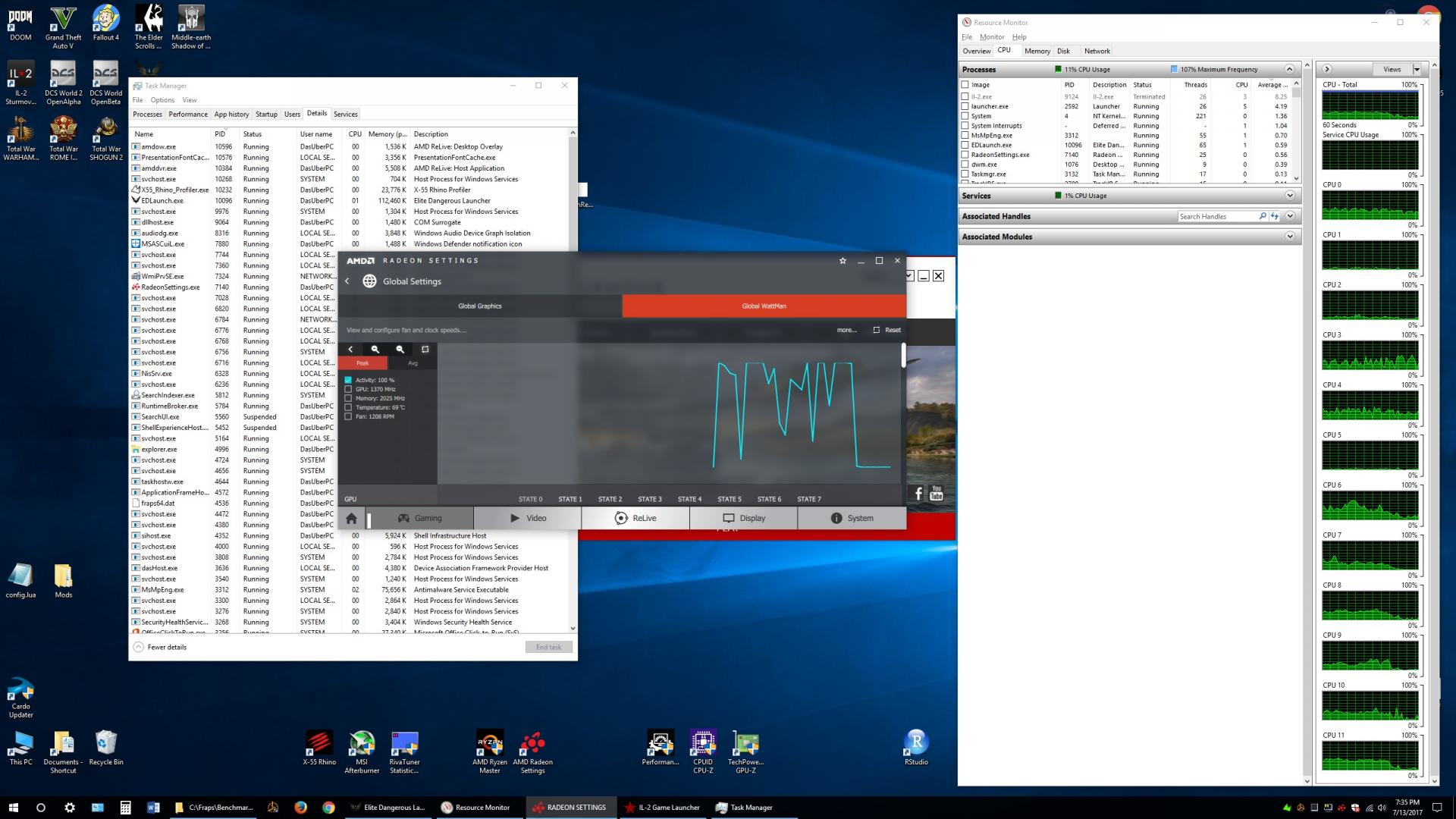Image resolution: width=1456 pixels, height=819 pixels.
Task: Check the Image select-all checkbox
Action: (x=965, y=85)
